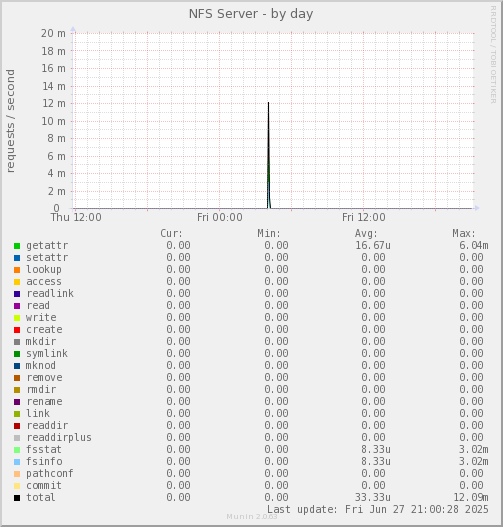Click the readlink legend label
Viewport: 503px width, 527px height.
pyautogui.click(x=50, y=293)
